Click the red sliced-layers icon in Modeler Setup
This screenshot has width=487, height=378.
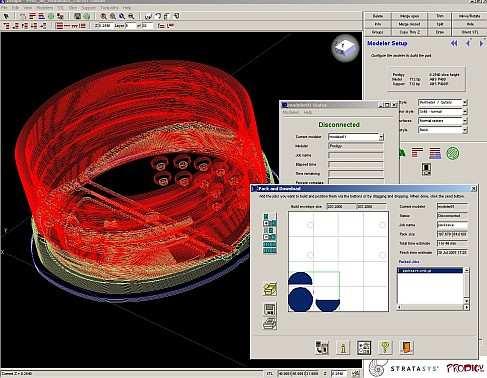[x=417, y=153]
